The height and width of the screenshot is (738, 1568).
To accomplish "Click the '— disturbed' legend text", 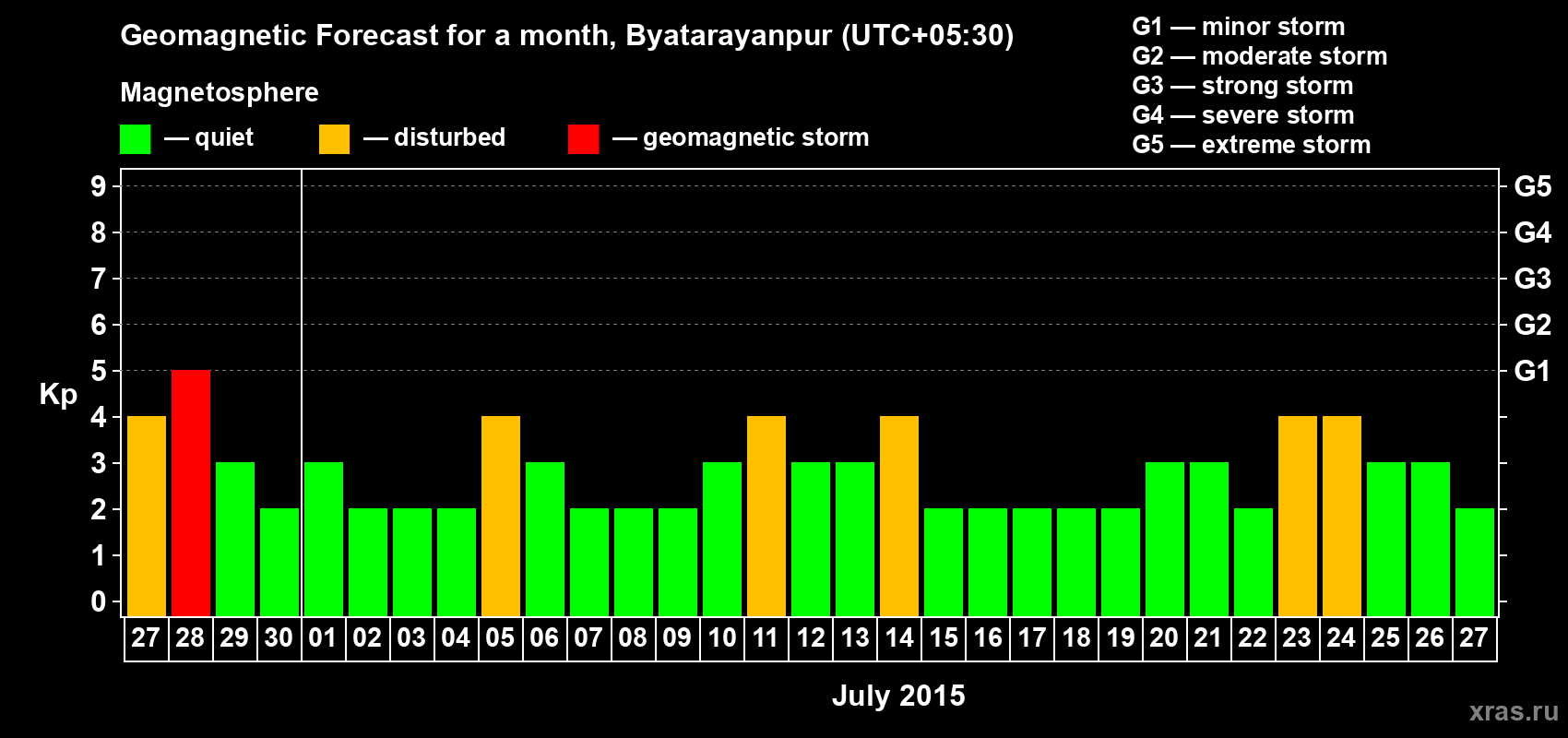I will pos(434,137).
